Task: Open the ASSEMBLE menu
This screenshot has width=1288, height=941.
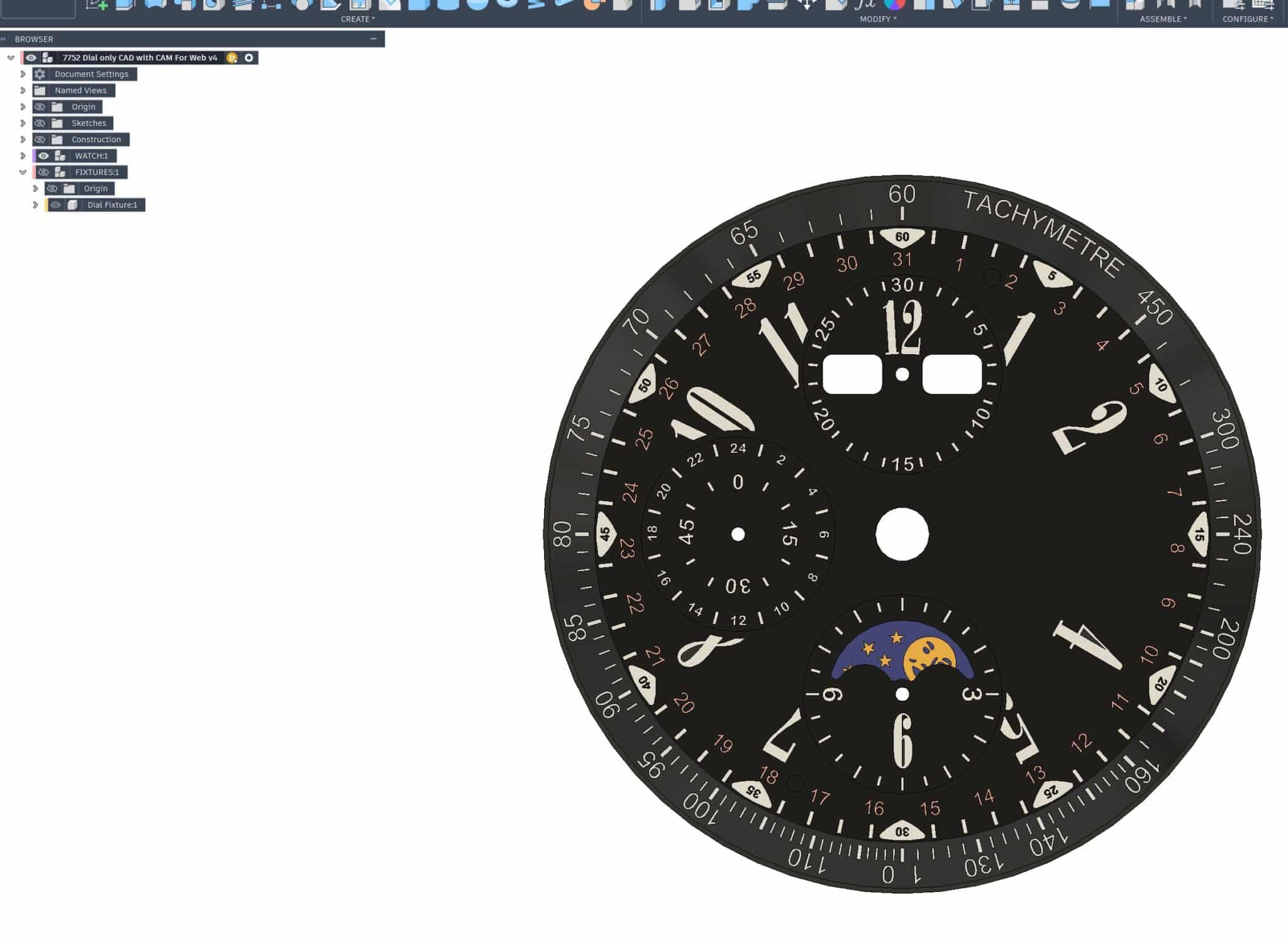Action: click(1163, 19)
